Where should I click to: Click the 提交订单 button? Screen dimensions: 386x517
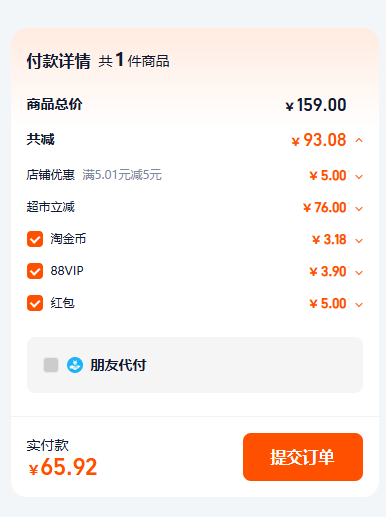point(303,457)
